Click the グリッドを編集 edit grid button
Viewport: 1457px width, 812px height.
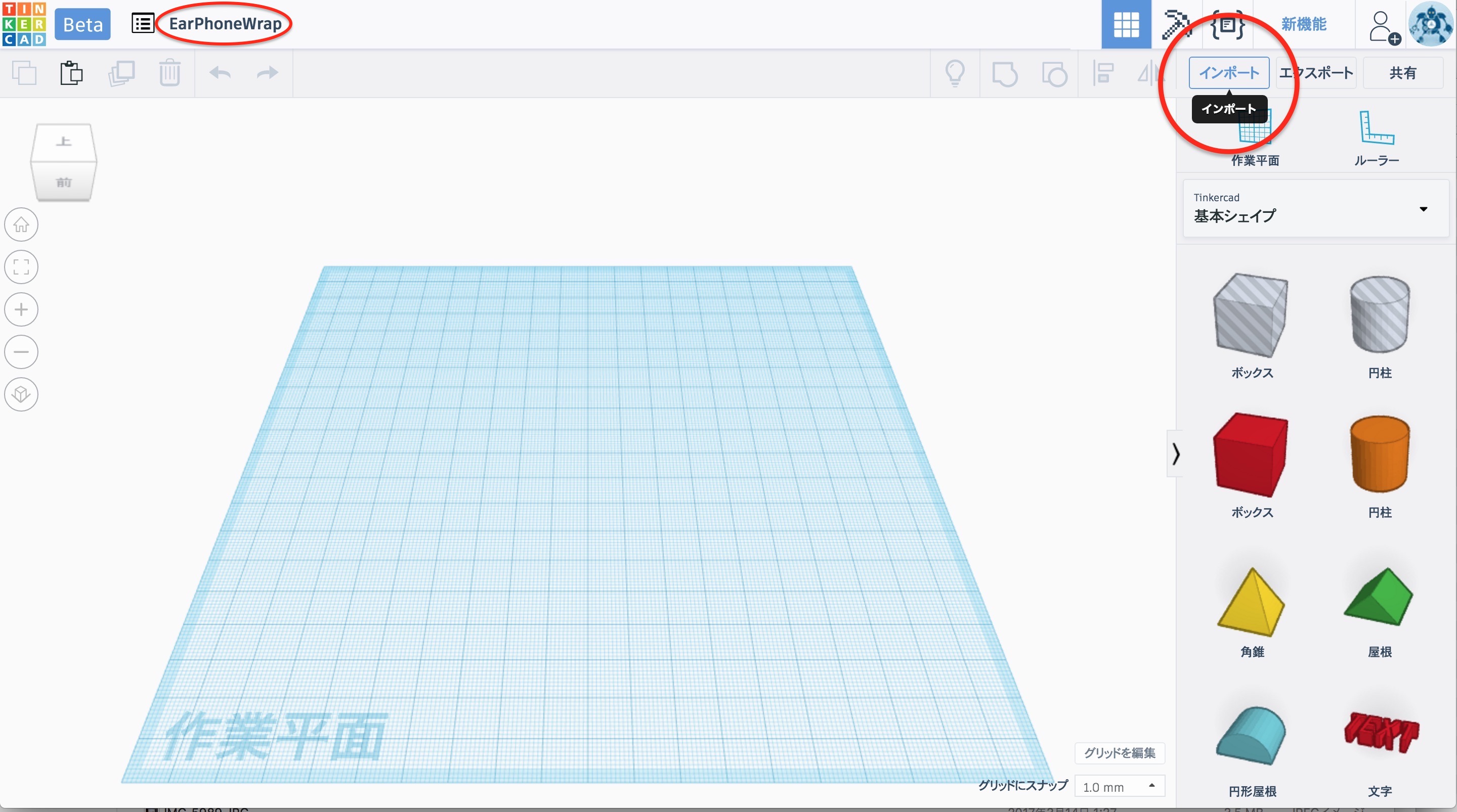(1119, 753)
